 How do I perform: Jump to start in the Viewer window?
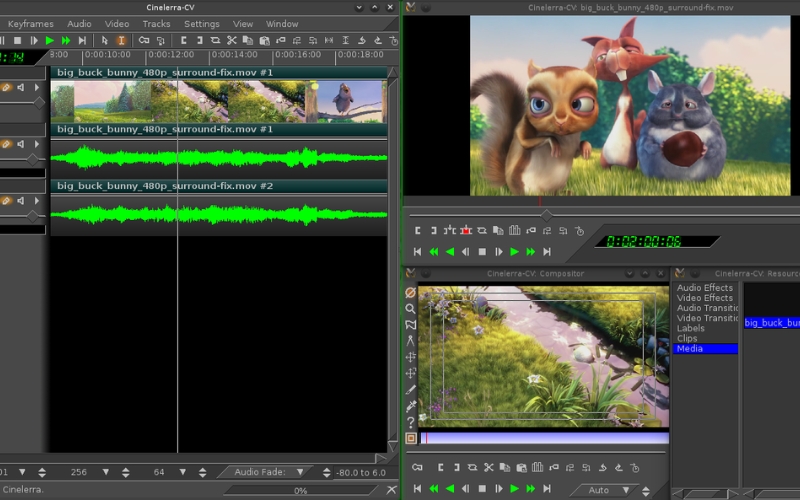coord(417,252)
